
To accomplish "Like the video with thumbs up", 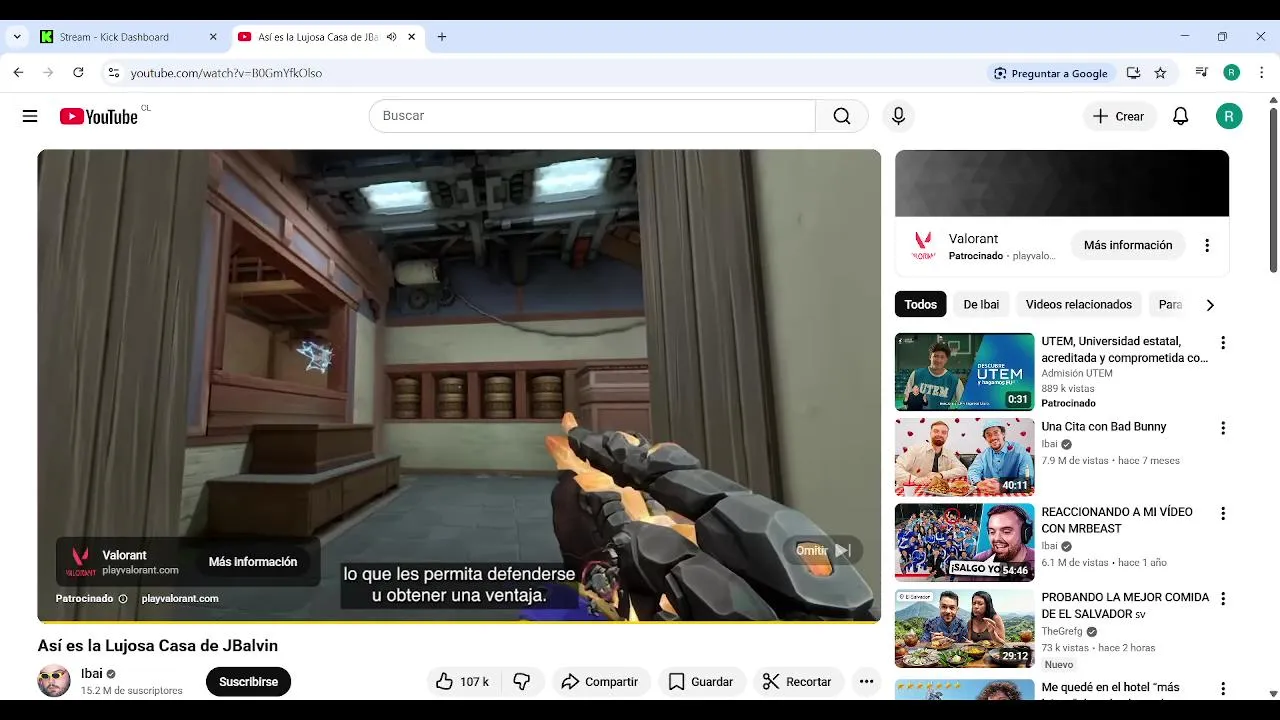I will pos(461,682).
